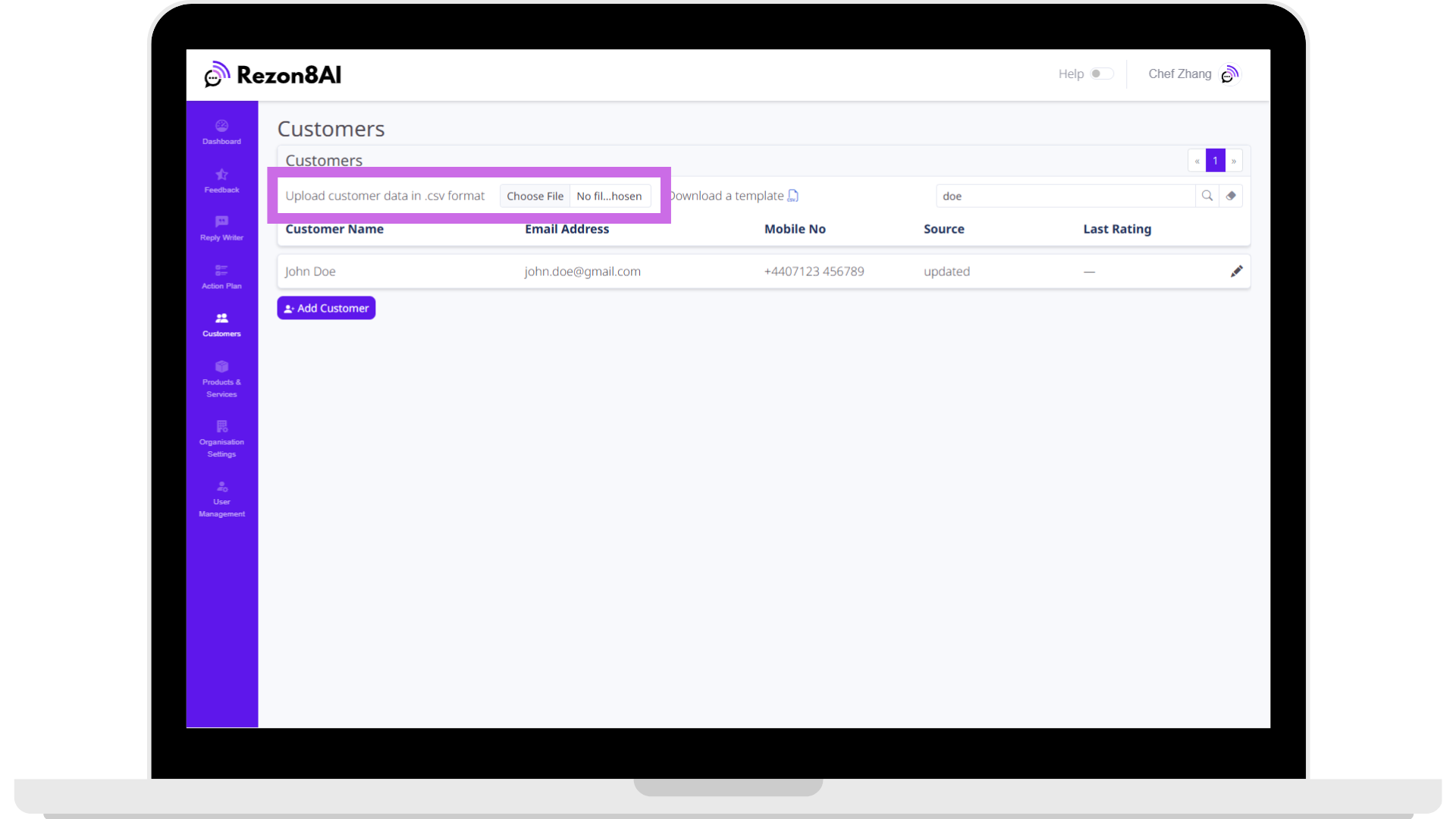Go to the previous page with the « arrow
This screenshot has width=1456, height=819.
tap(1196, 160)
